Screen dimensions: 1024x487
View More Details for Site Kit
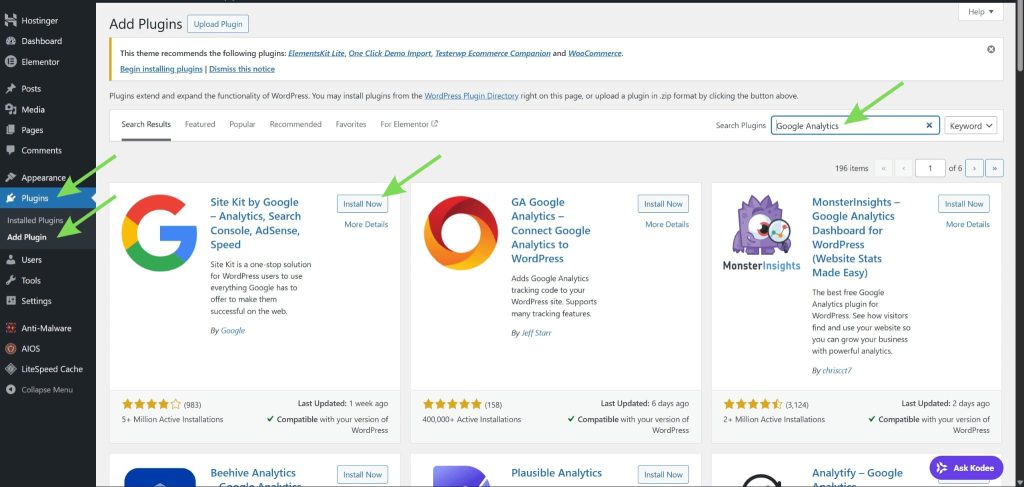click(x=366, y=224)
